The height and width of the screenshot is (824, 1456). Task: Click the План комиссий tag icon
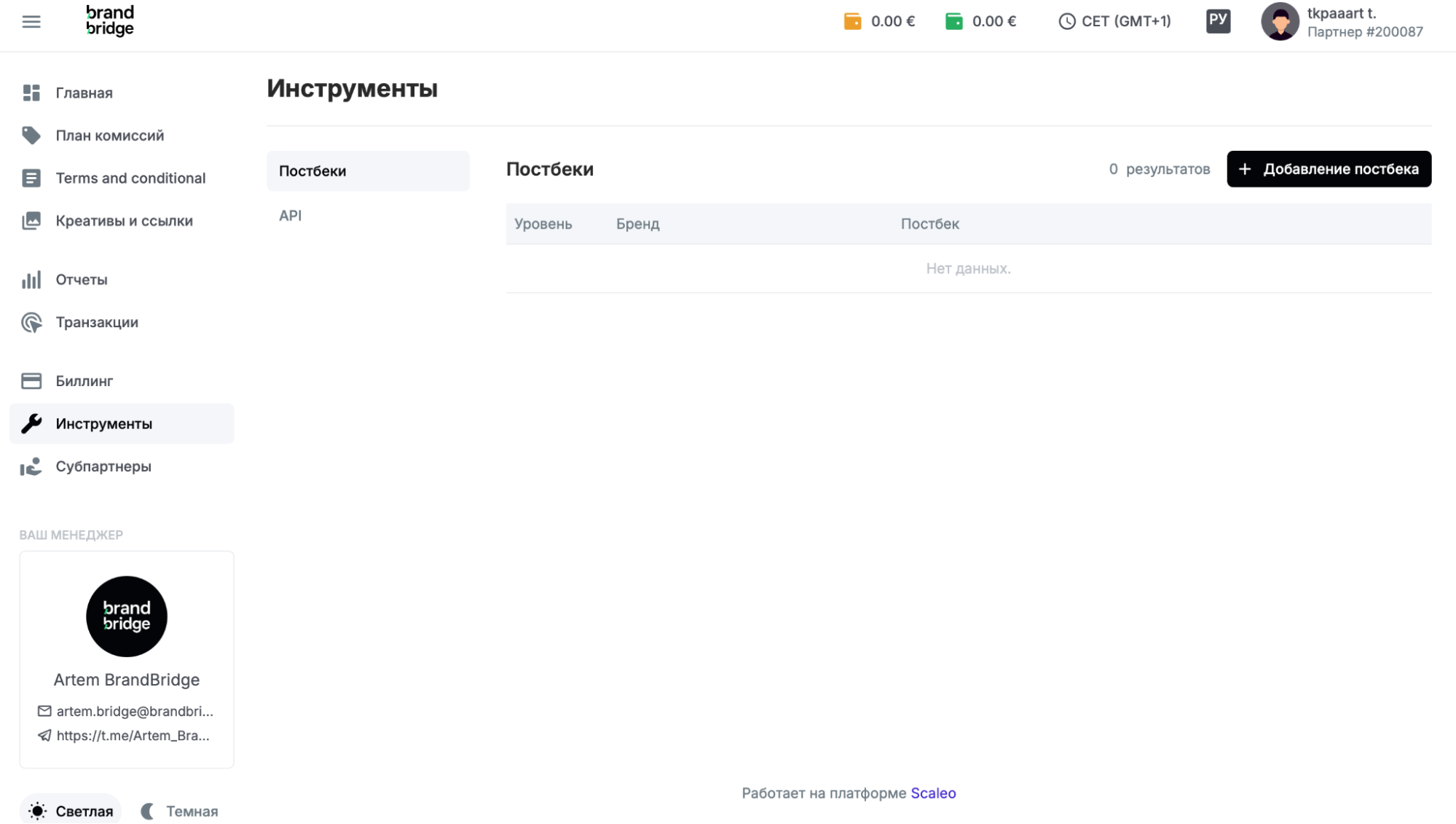pyautogui.click(x=31, y=136)
